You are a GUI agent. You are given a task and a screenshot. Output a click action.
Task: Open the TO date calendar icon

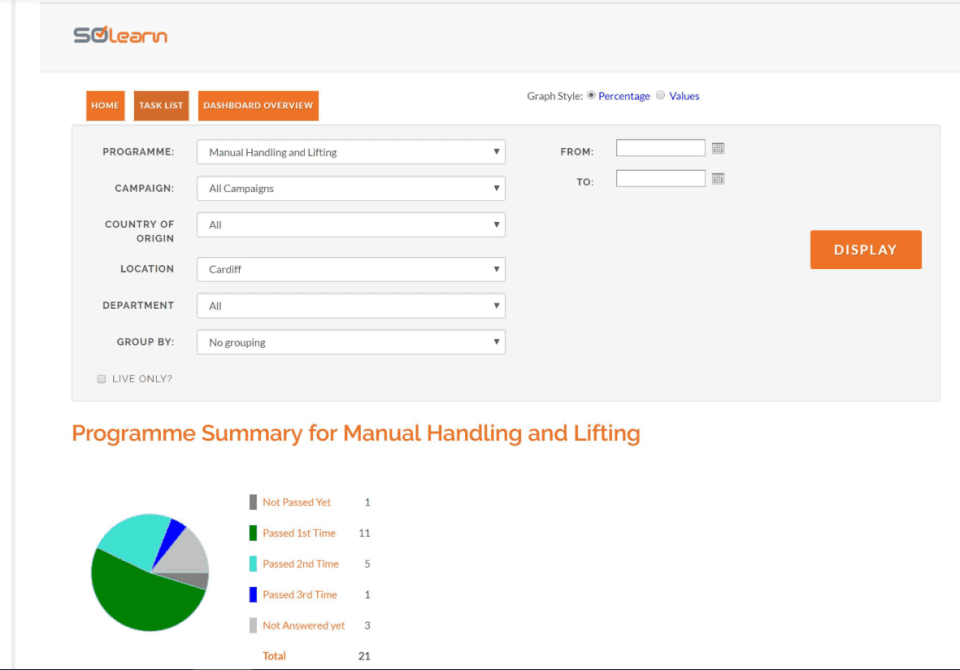718,179
